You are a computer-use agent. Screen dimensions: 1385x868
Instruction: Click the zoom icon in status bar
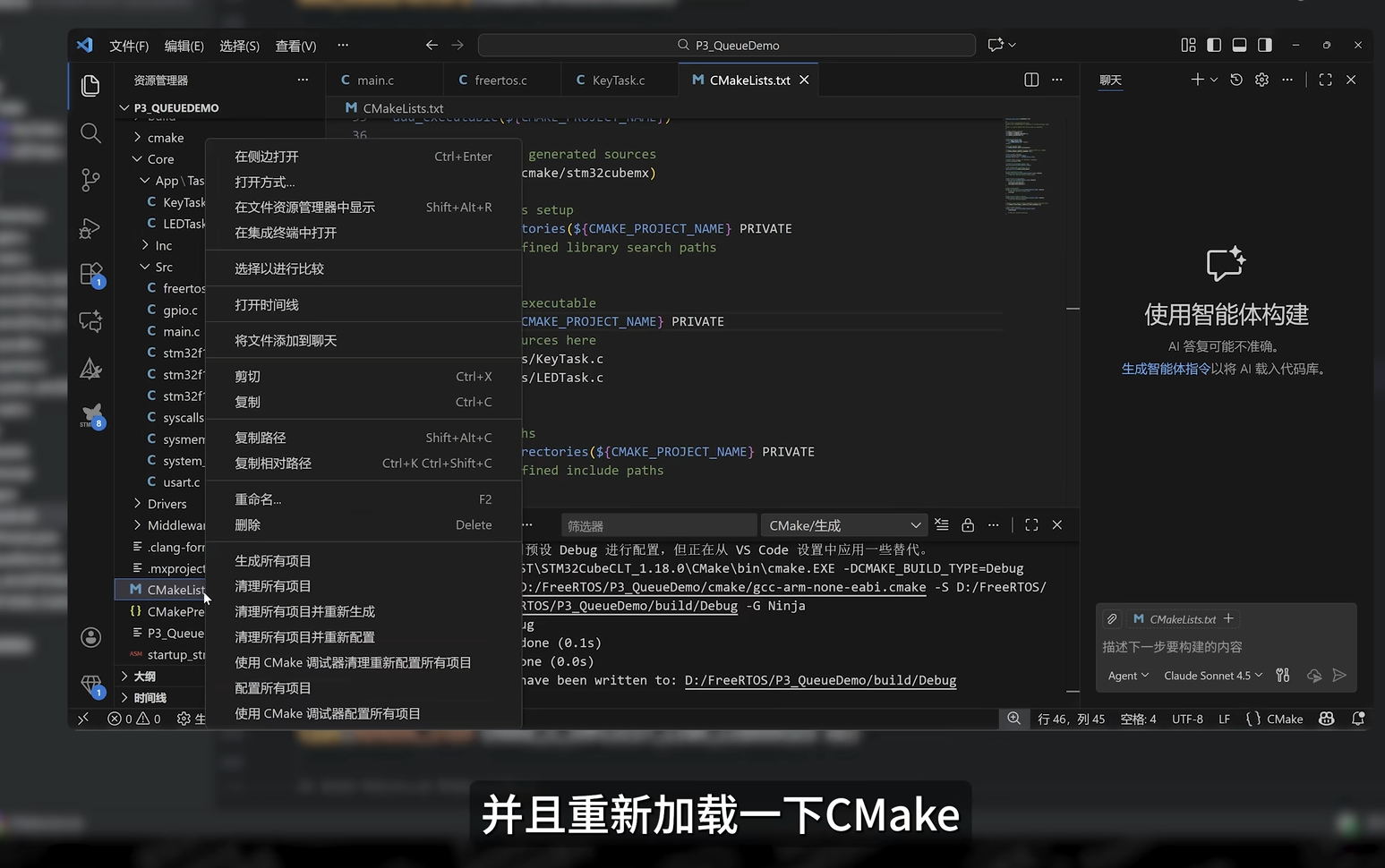[x=1013, y=719]
